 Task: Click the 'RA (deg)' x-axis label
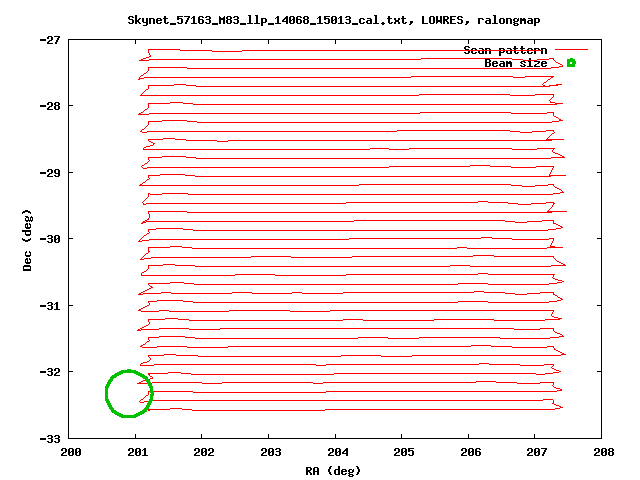tap(333, 471)
